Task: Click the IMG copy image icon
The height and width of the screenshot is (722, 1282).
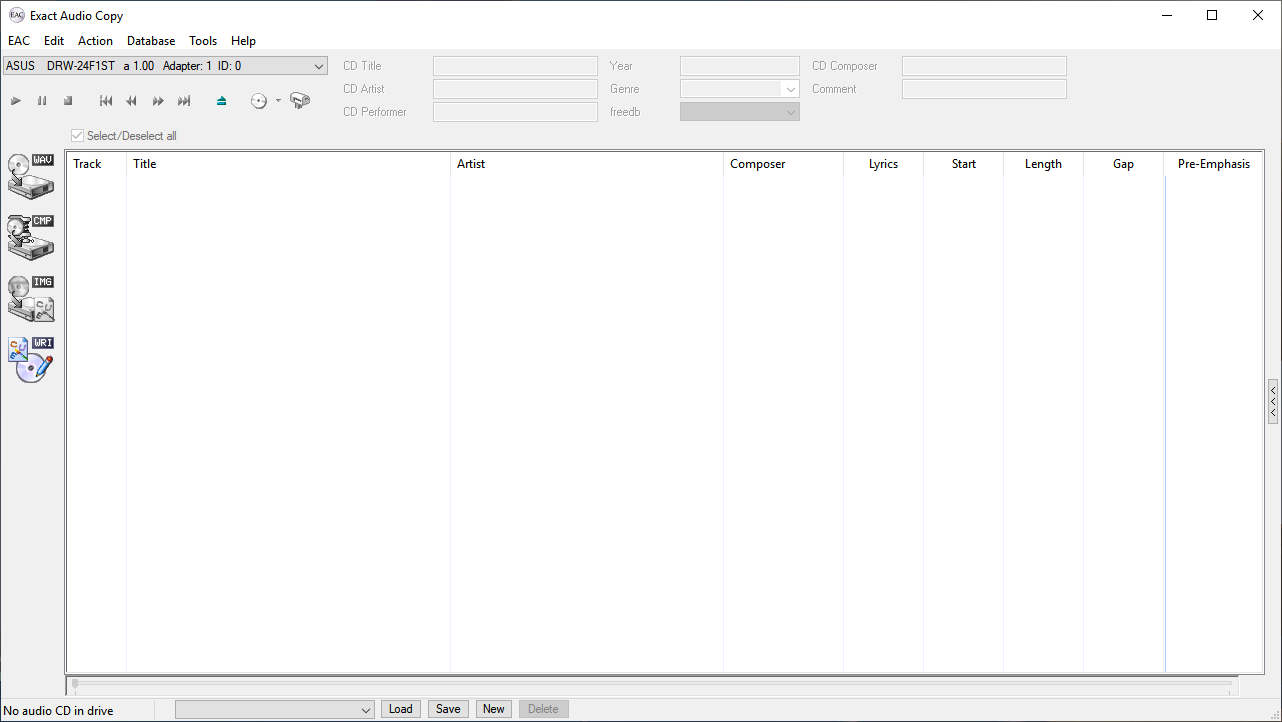Action: click(31, 299)
